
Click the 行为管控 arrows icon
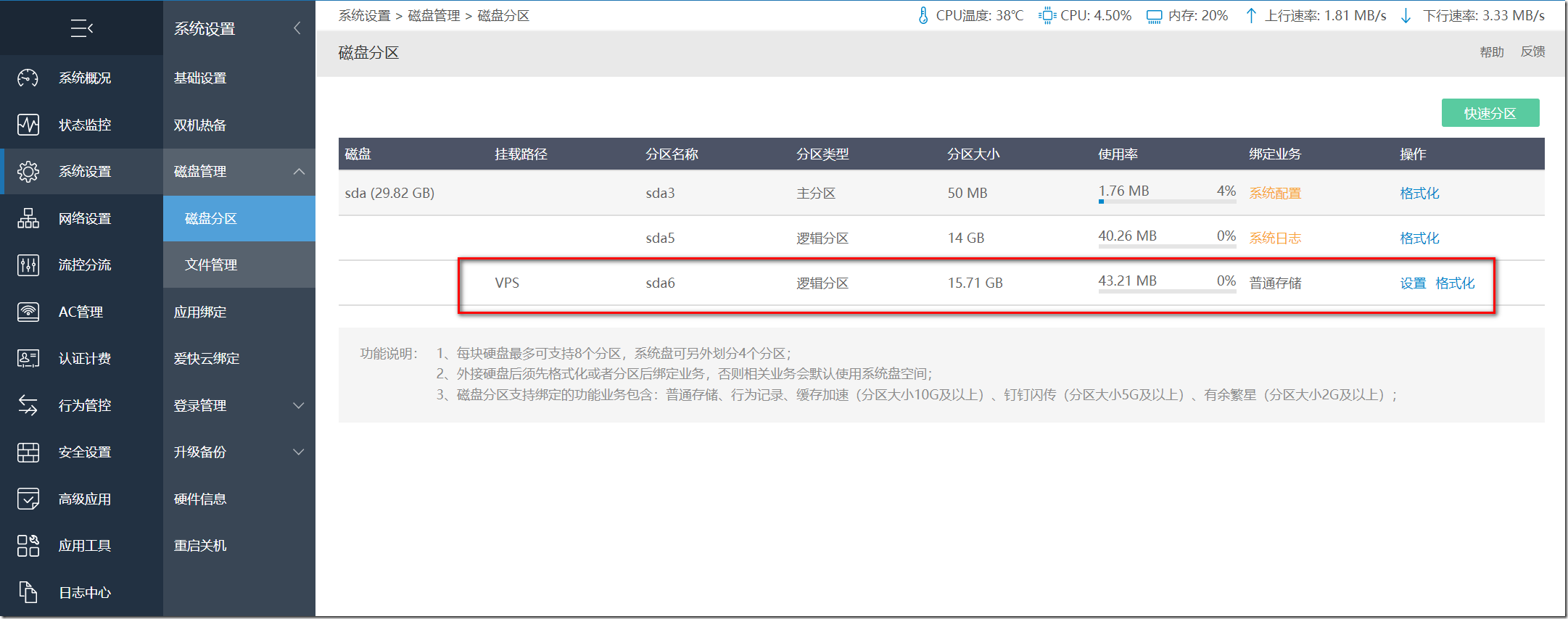click(28, 405)
